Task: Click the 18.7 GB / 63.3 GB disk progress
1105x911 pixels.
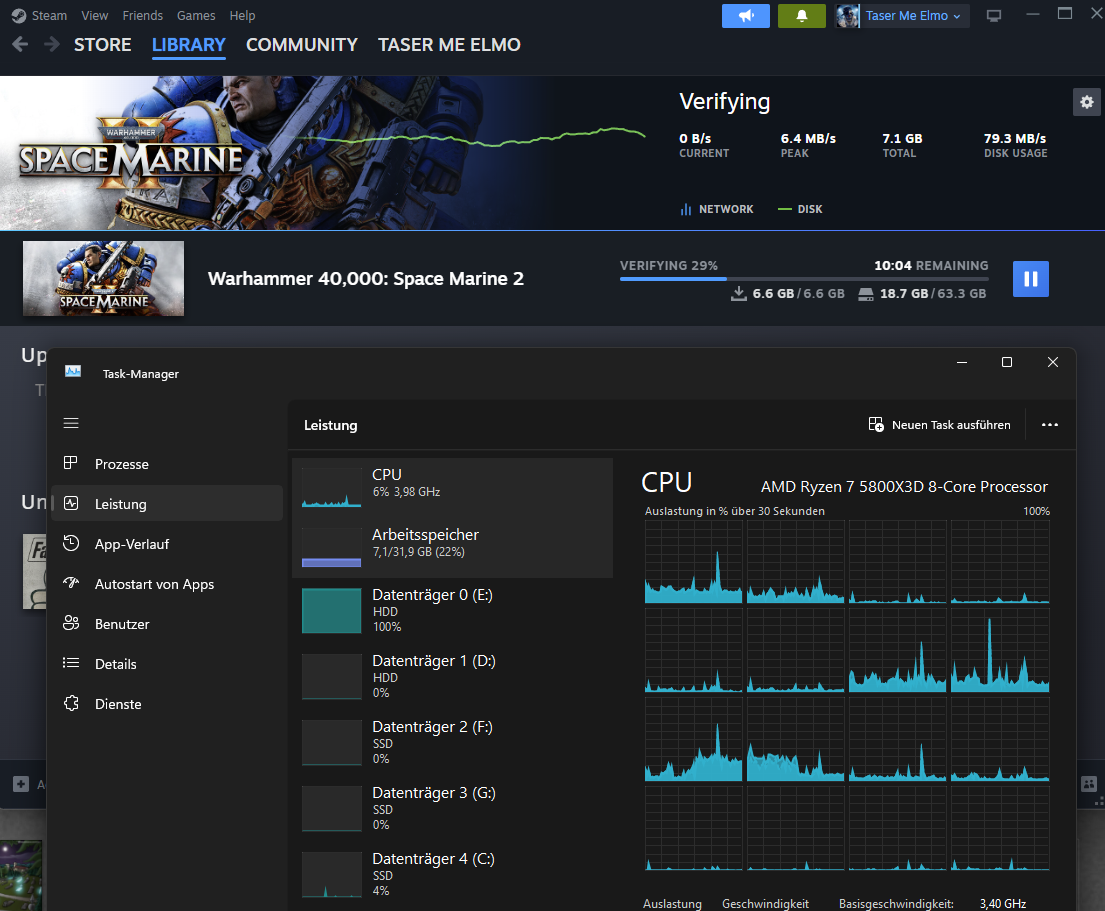Action: [x=922, y=294]
